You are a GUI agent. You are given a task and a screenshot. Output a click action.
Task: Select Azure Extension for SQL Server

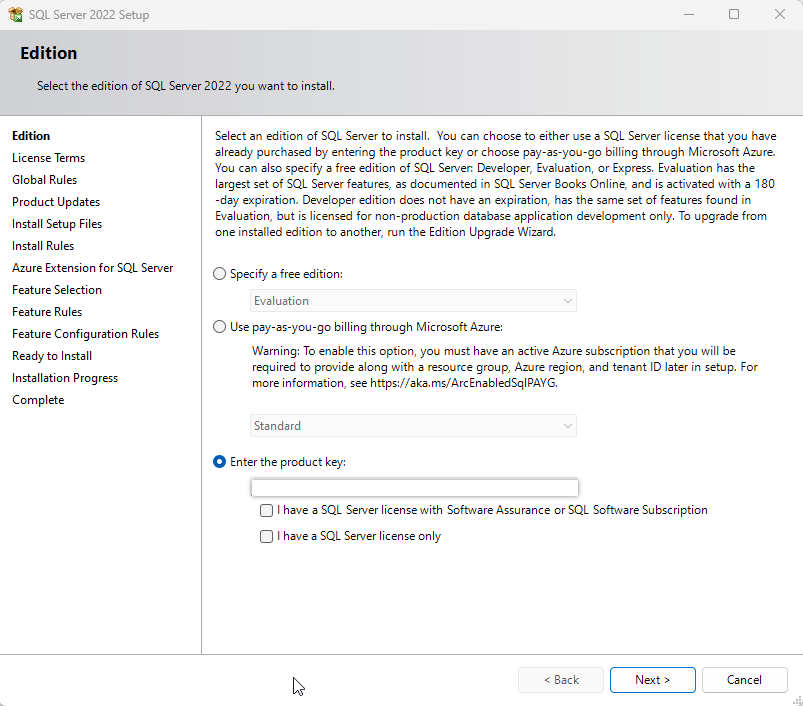[x=93, y=267]
